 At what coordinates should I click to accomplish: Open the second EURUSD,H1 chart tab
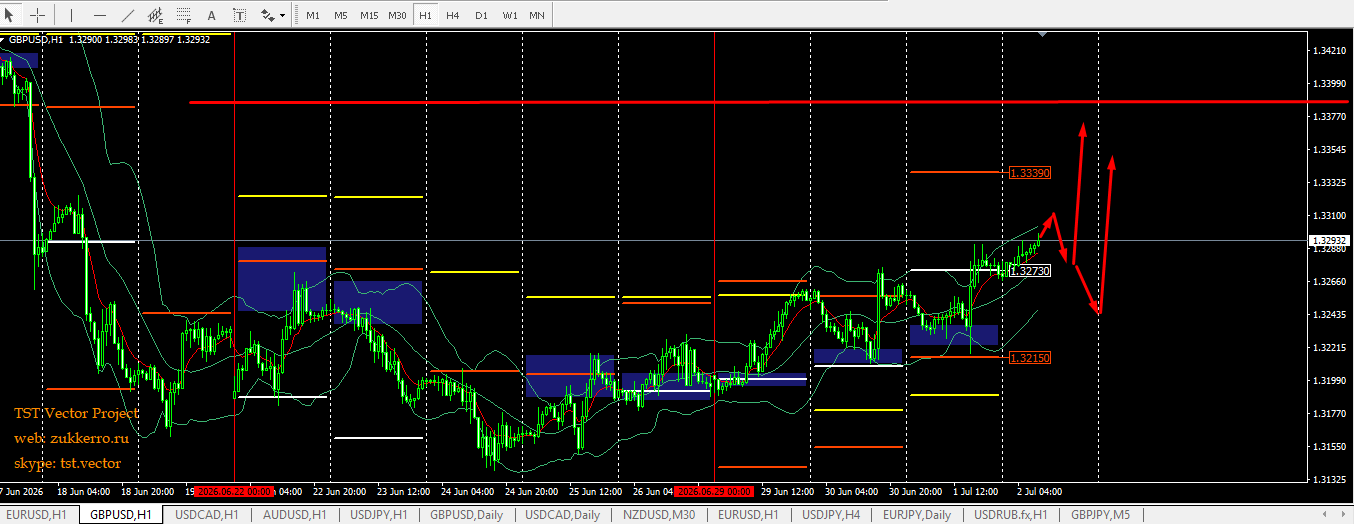[x=749, y=515]
